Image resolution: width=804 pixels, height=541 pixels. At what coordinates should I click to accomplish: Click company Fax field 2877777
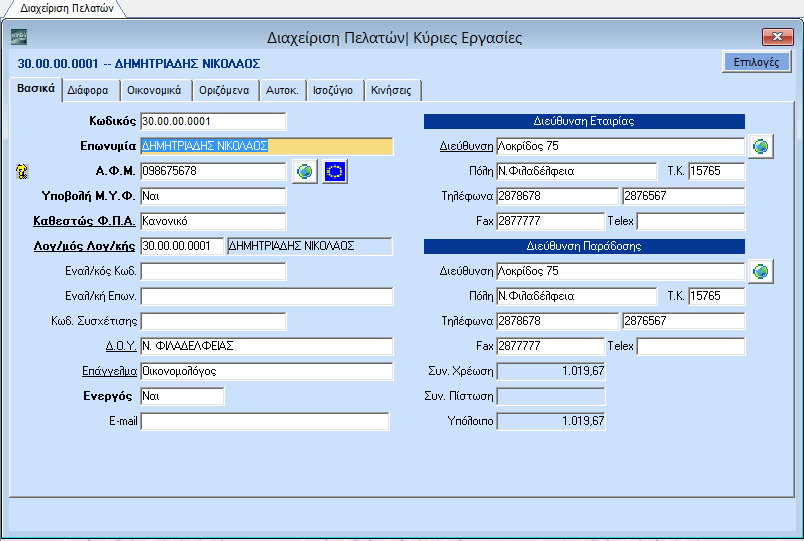click(551, 222)
